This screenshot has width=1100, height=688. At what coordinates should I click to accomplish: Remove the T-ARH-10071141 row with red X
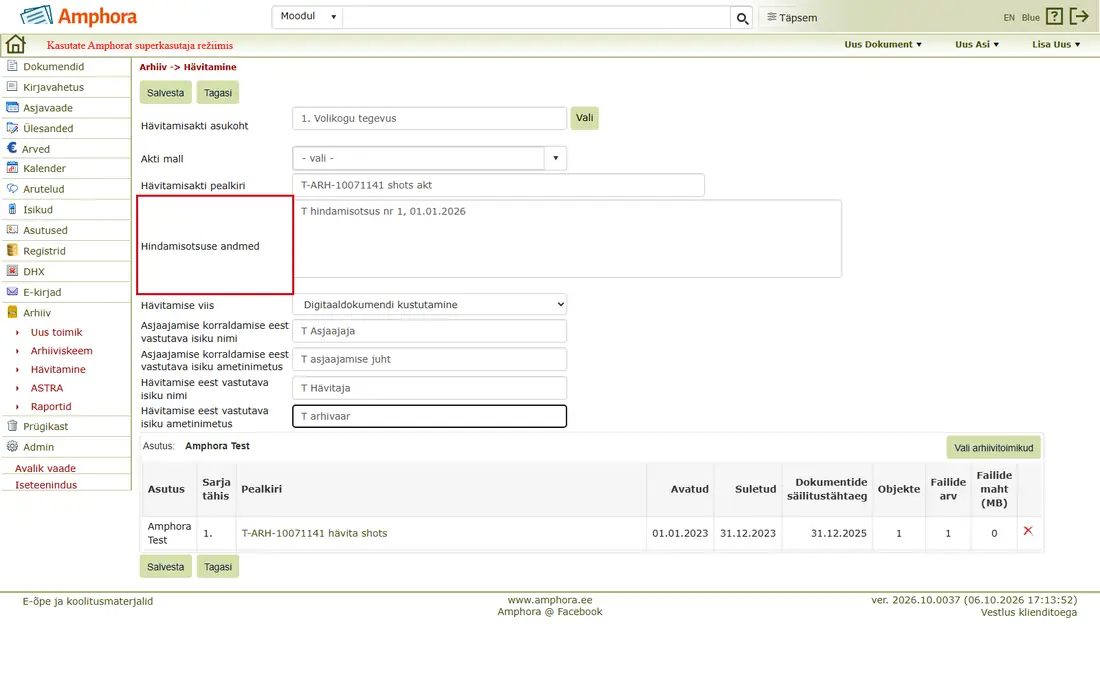(1028, 531)
